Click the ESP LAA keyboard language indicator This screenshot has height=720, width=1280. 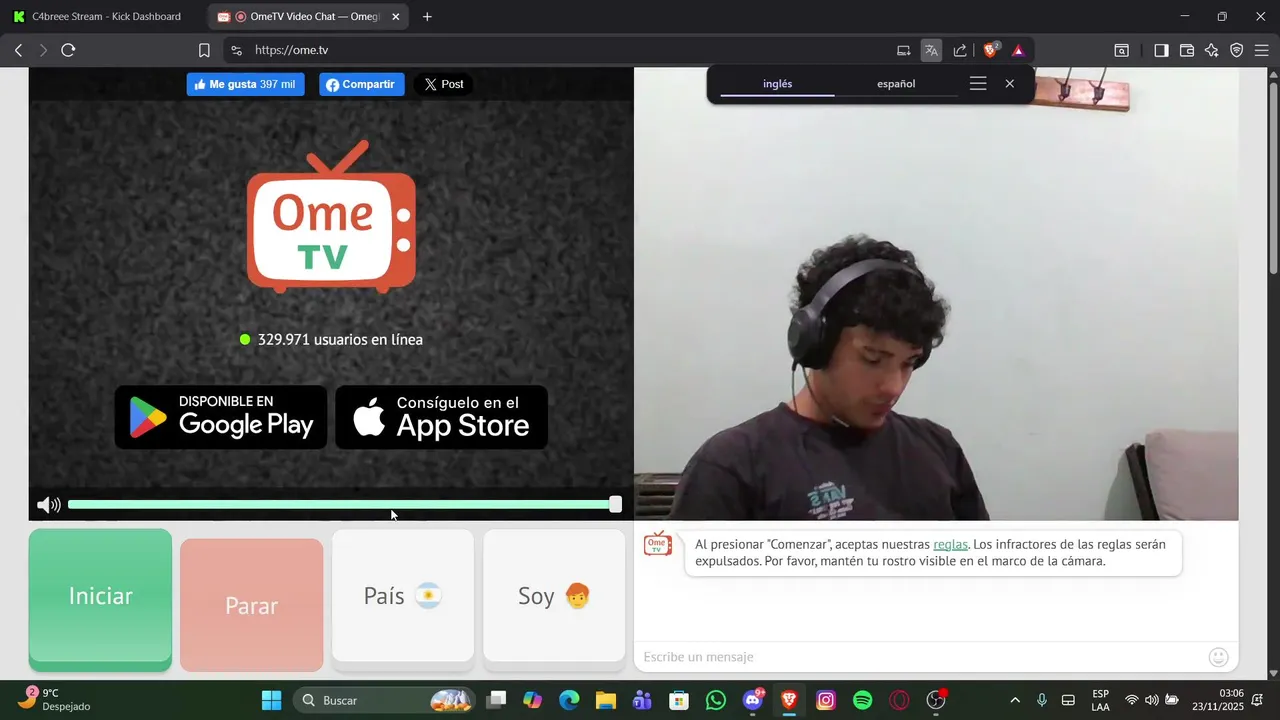coord(1100,700)
